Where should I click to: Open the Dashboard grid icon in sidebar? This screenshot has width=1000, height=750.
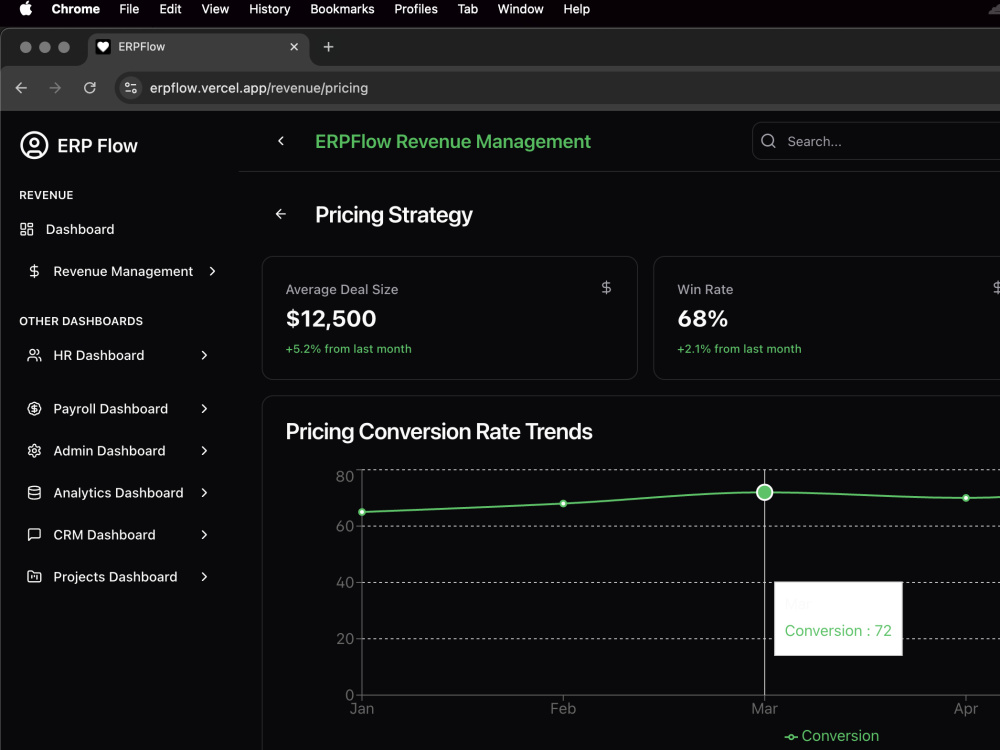(x=27, y=230)
